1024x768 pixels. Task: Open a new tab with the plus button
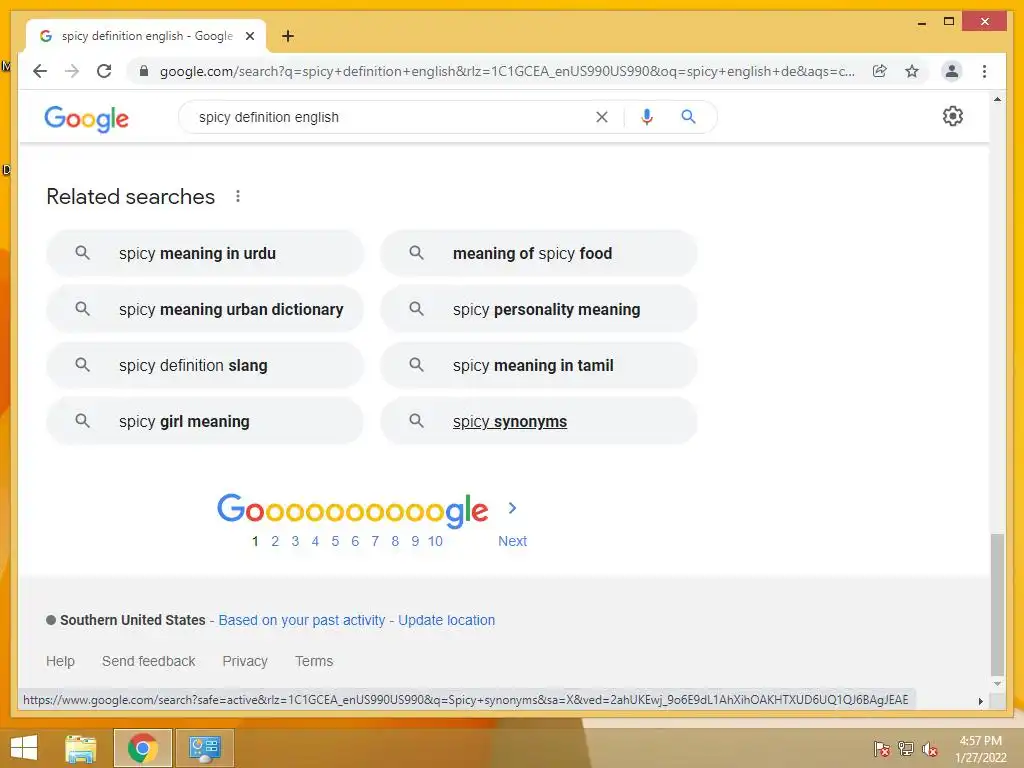pyautogui.click(x=287, y=36)
